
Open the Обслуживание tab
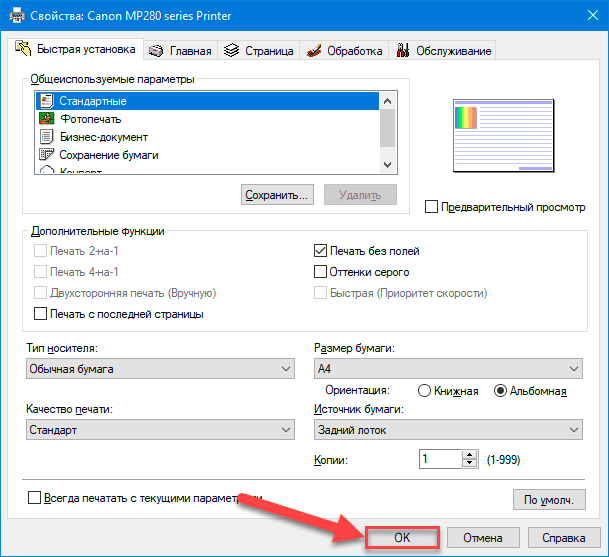point(442,51)
